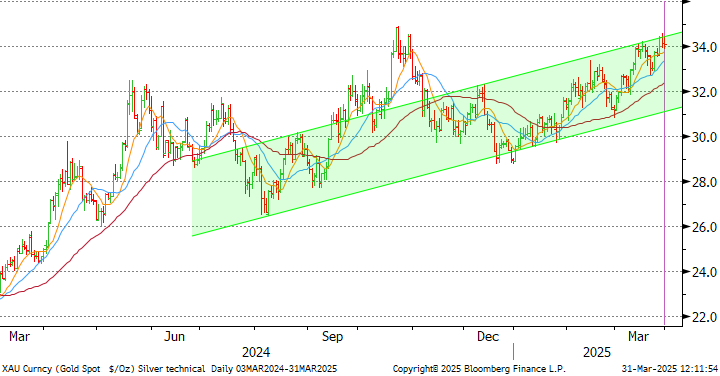Viewport: 720px width, 376px height.
Task: Click the Bloomberg Finance copyright text
Action: 479,369
